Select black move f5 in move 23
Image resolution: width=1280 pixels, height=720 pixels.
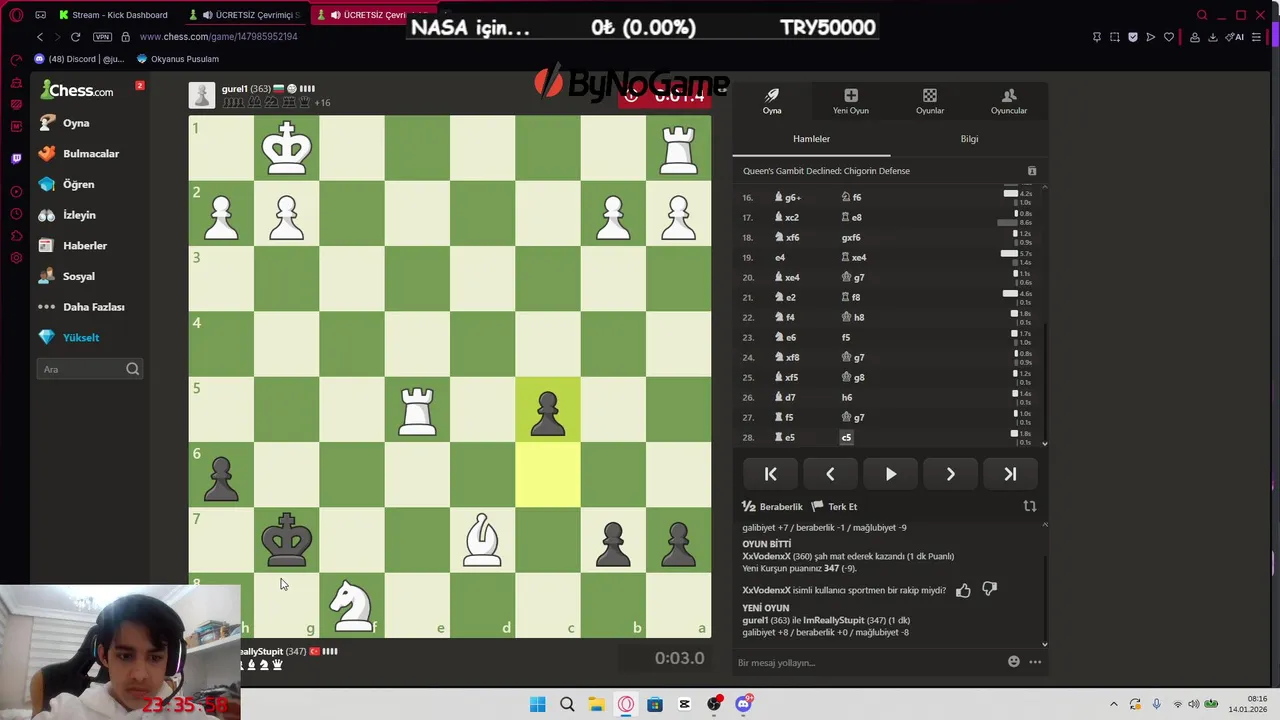point(846,337)
